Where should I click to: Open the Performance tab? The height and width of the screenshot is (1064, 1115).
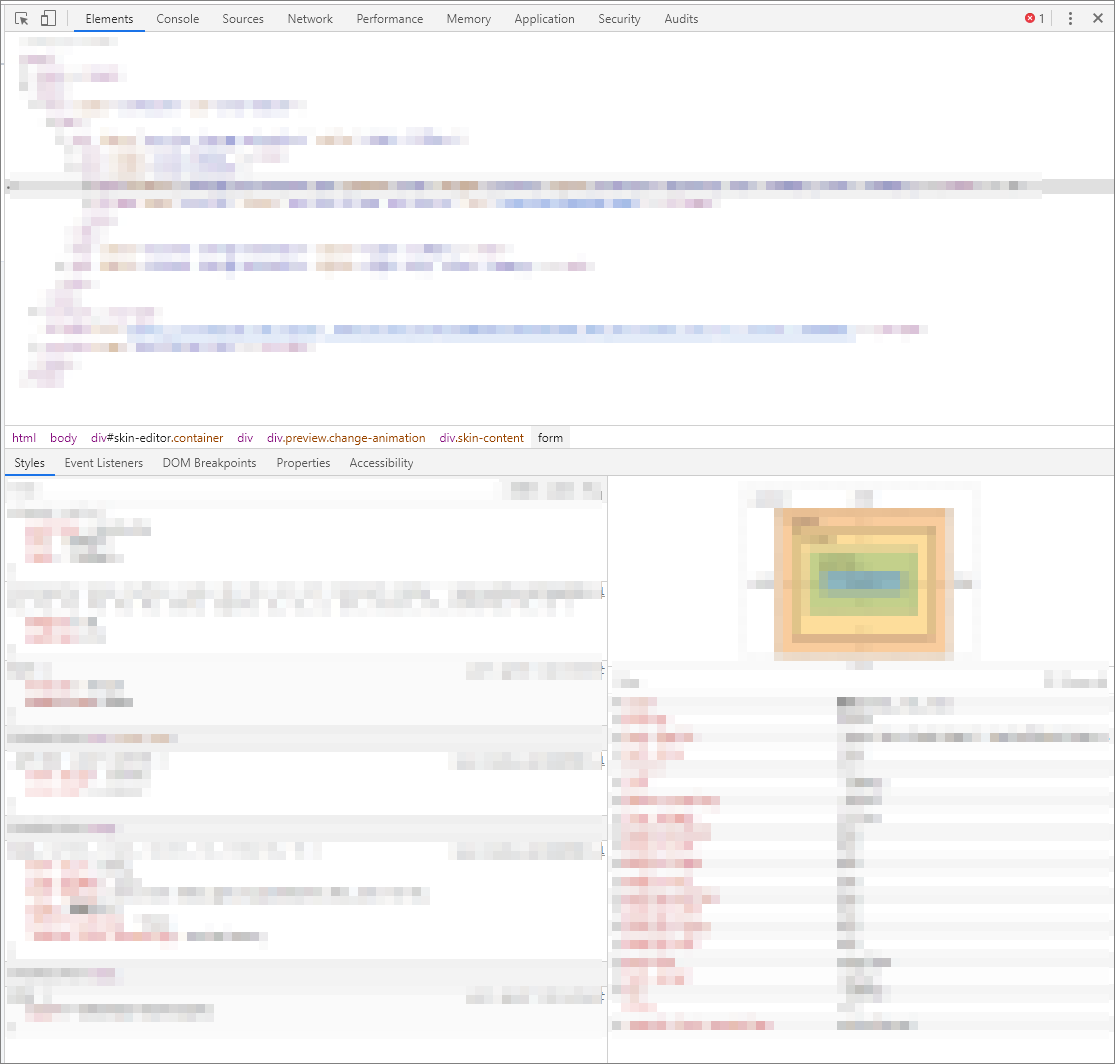pyautogui.click(x=390, y=19)
